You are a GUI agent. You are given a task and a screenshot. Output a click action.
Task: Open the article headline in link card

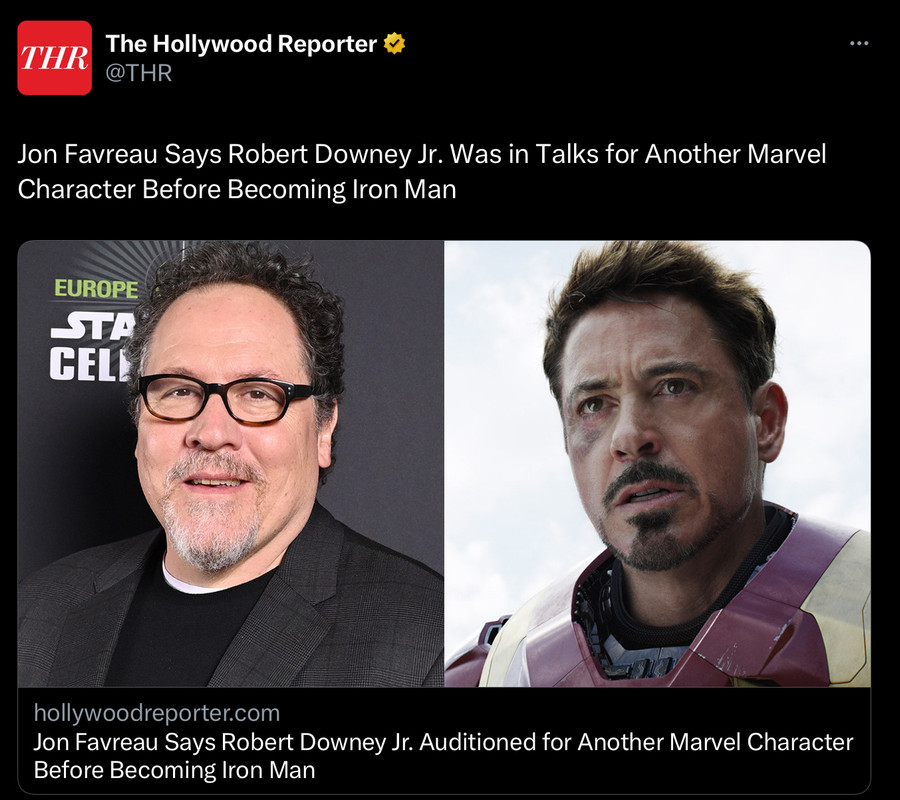point(443,756)
